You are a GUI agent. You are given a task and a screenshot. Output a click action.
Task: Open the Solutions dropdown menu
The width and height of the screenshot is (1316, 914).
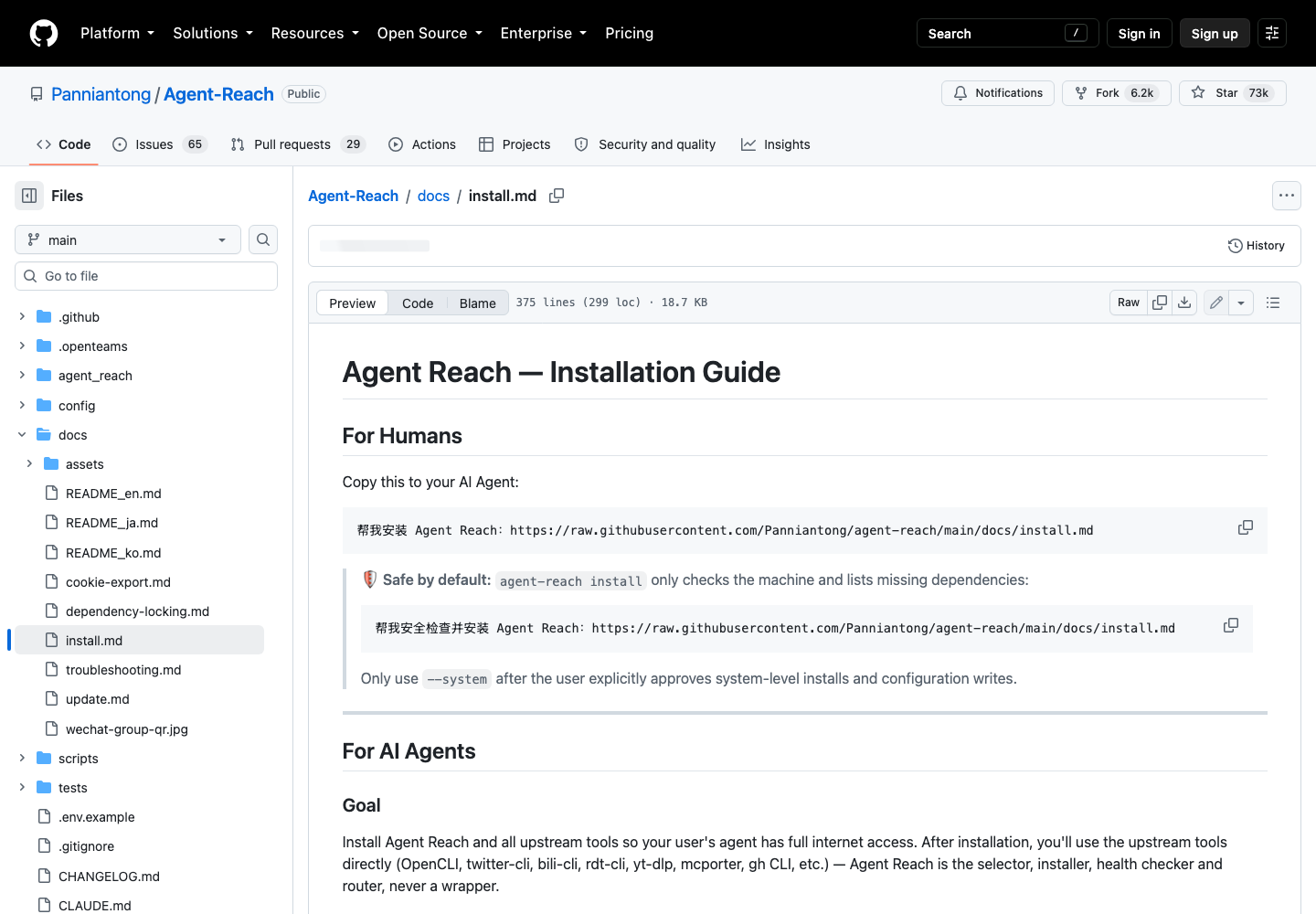(213, 33)
